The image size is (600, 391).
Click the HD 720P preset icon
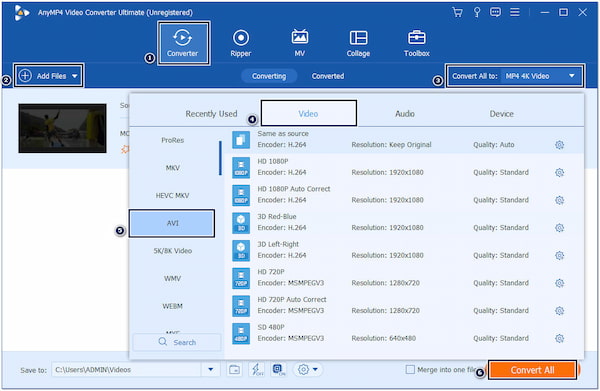click(241, 278)
